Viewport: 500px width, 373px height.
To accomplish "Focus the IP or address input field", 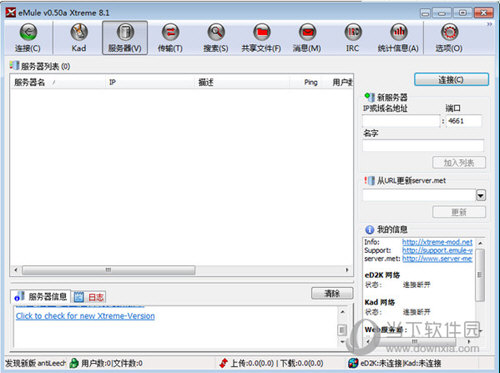I will [x=401, y=121].
